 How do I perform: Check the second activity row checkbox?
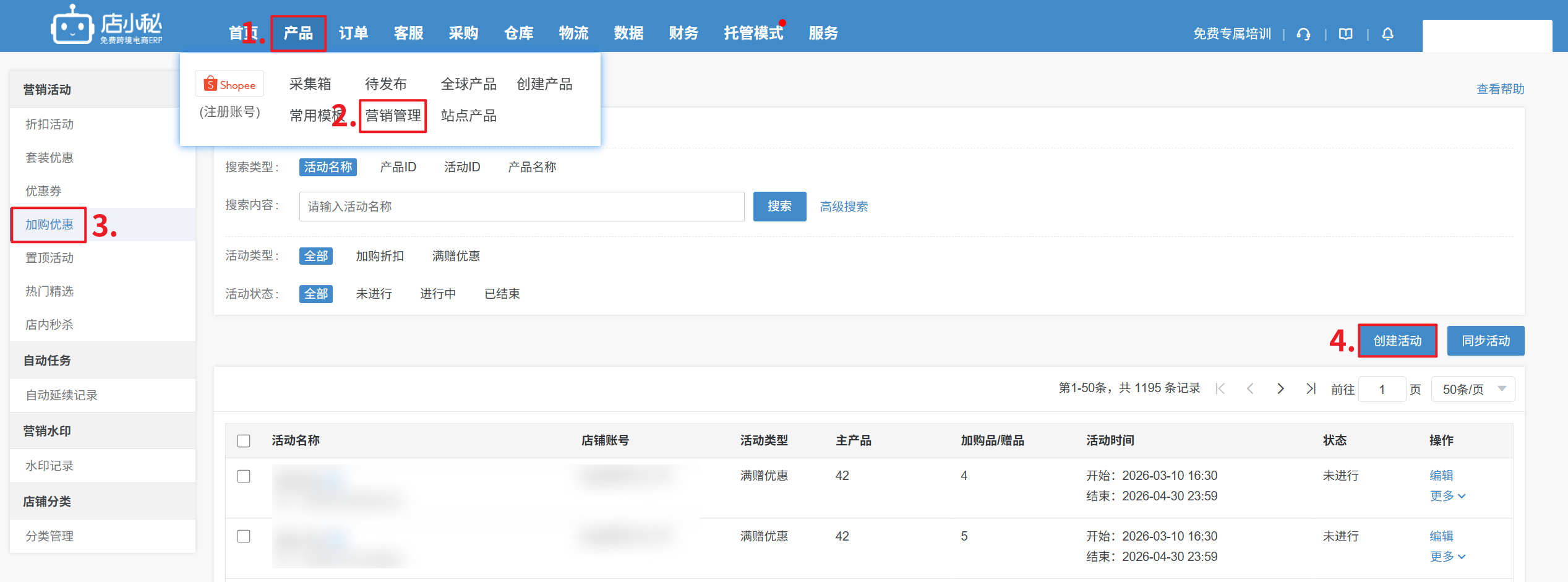coord(244,536)
